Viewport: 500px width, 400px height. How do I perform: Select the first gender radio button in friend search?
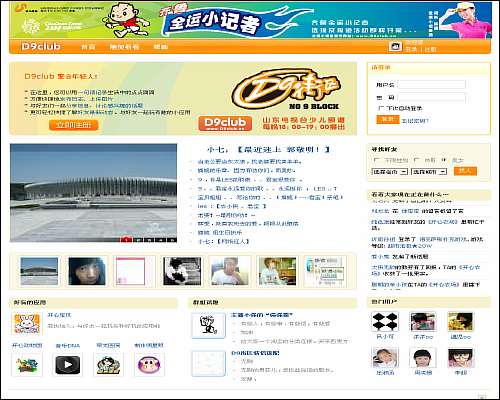[x=377, y=160]
